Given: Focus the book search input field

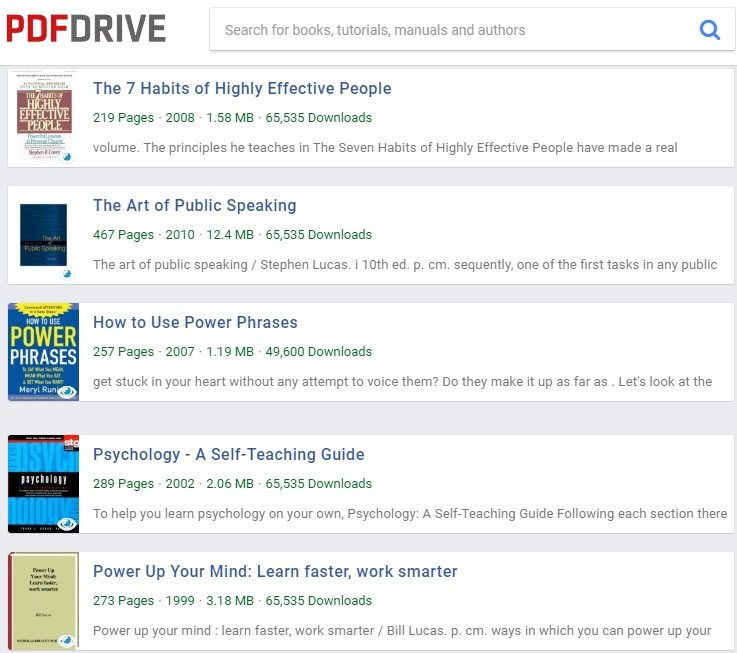Looking at the screenshot, I should (472, 29).
